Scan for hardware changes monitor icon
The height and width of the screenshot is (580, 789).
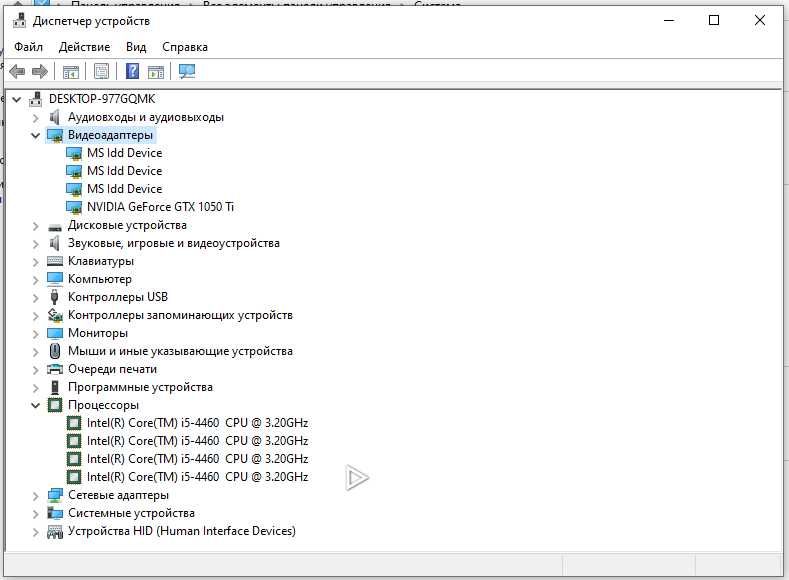pos(187,71)
